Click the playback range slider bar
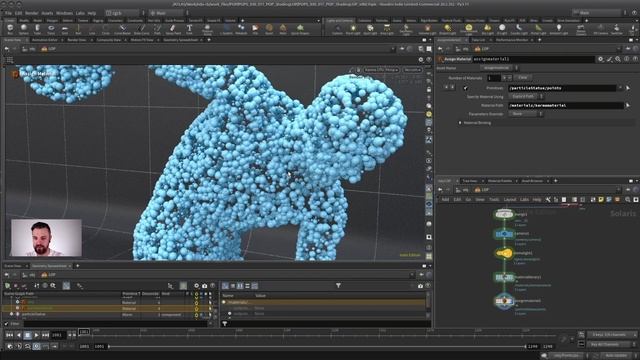640x360 pixels. (317, 347)
